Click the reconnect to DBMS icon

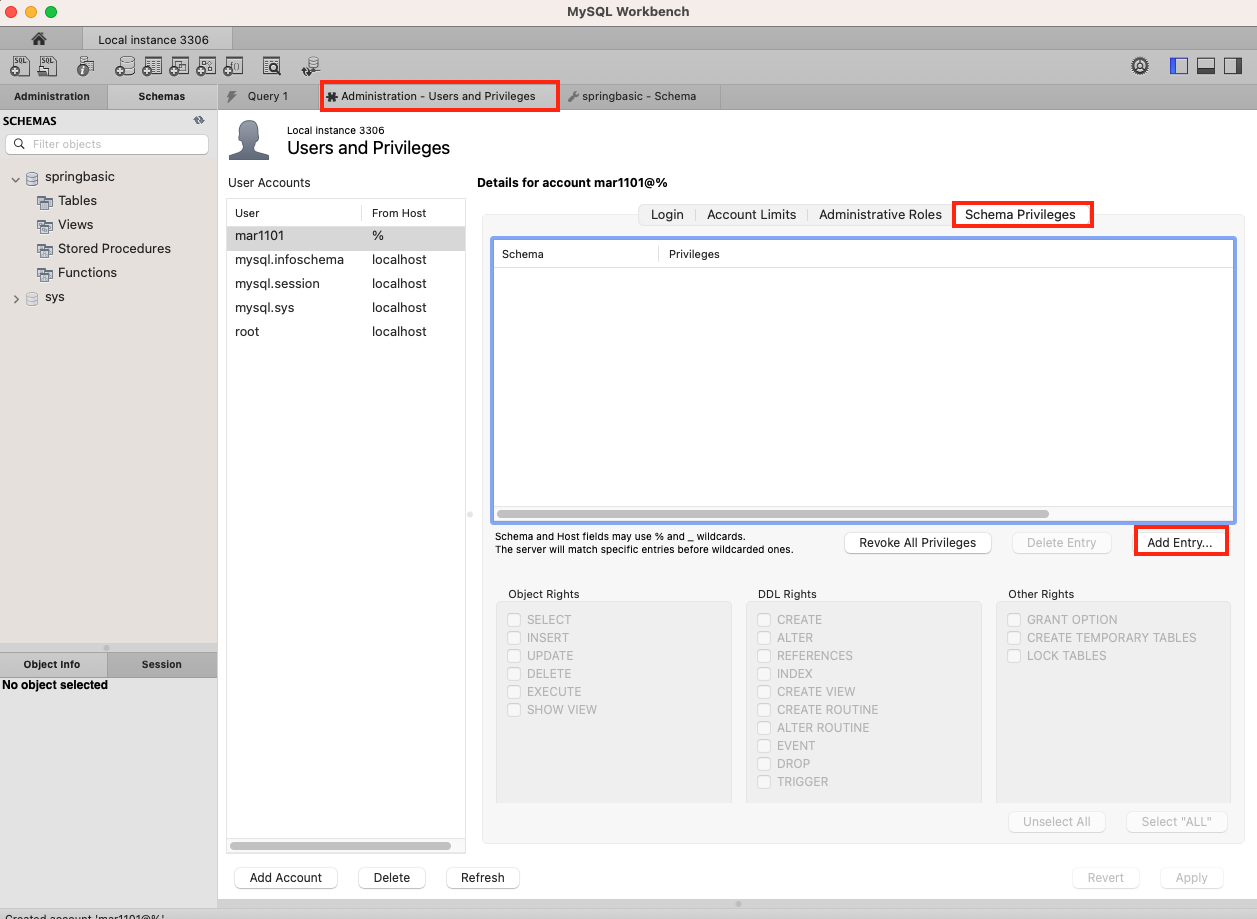pyautogui.click(x=310, y=66)
